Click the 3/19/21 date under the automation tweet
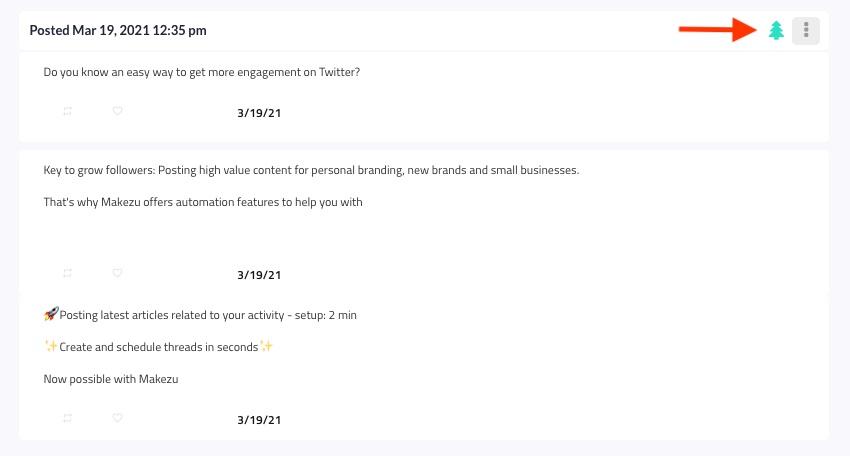This screenshot has height=456, width=850. [x=259, y=275]
